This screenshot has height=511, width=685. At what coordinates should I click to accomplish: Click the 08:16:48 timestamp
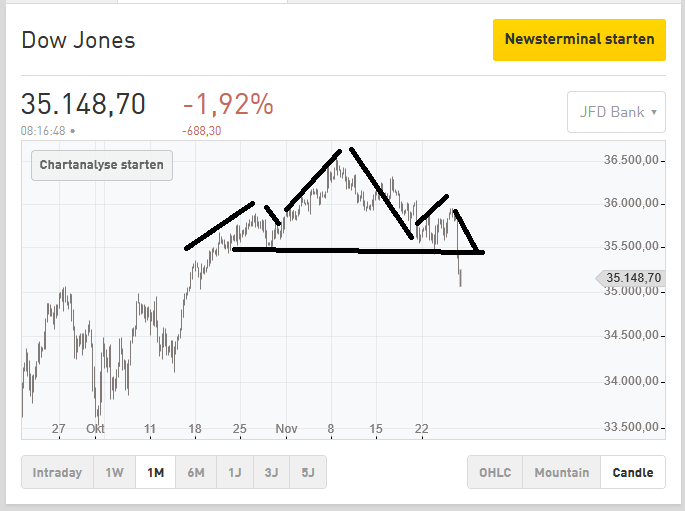[x=44, y=131]
